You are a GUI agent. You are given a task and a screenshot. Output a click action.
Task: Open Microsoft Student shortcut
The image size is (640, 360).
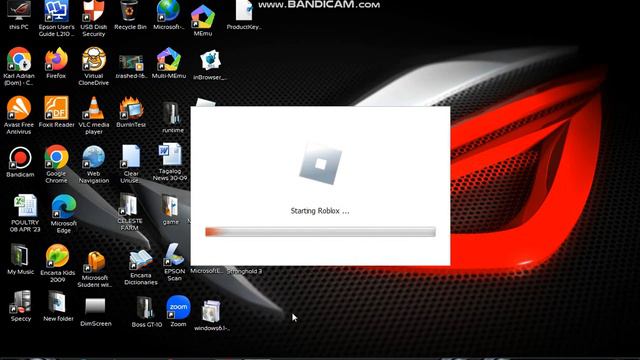point(94,269)
